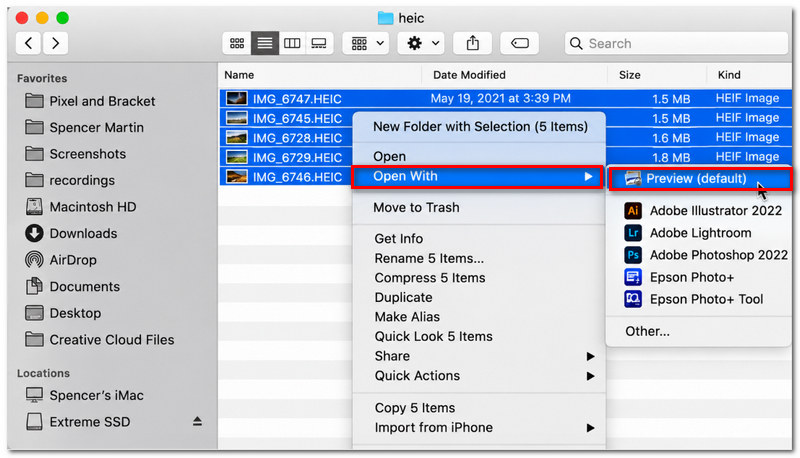Image resolution: width=800 pixels, height=458 pixels.
Task: Go back with the left chevron button
Action: tap(29, 43)
